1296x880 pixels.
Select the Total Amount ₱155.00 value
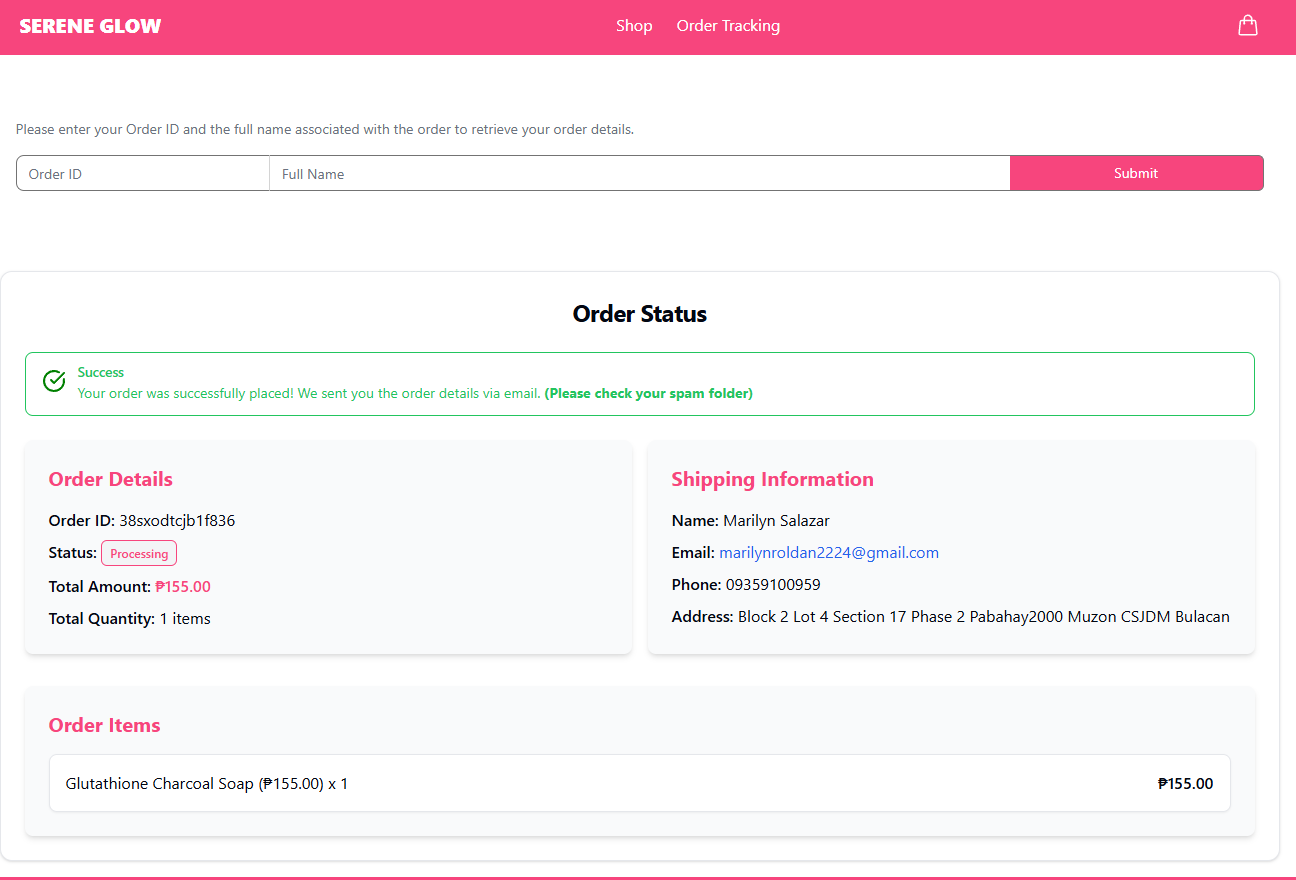point(183,586)
